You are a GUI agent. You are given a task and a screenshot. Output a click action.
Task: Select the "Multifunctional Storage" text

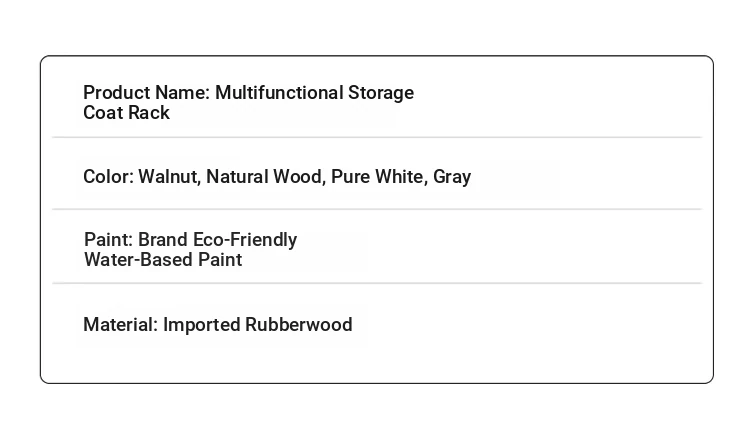coord(314,92)
